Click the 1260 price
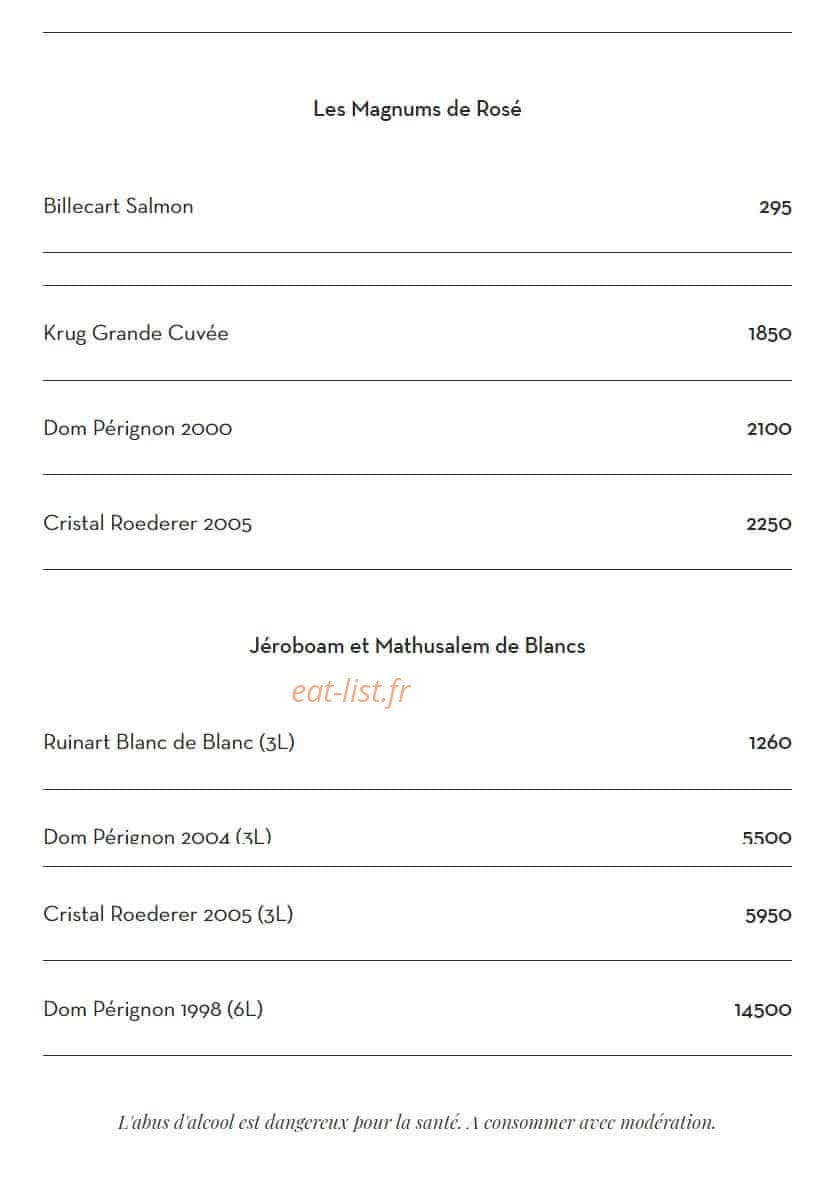 click(770, 743)
